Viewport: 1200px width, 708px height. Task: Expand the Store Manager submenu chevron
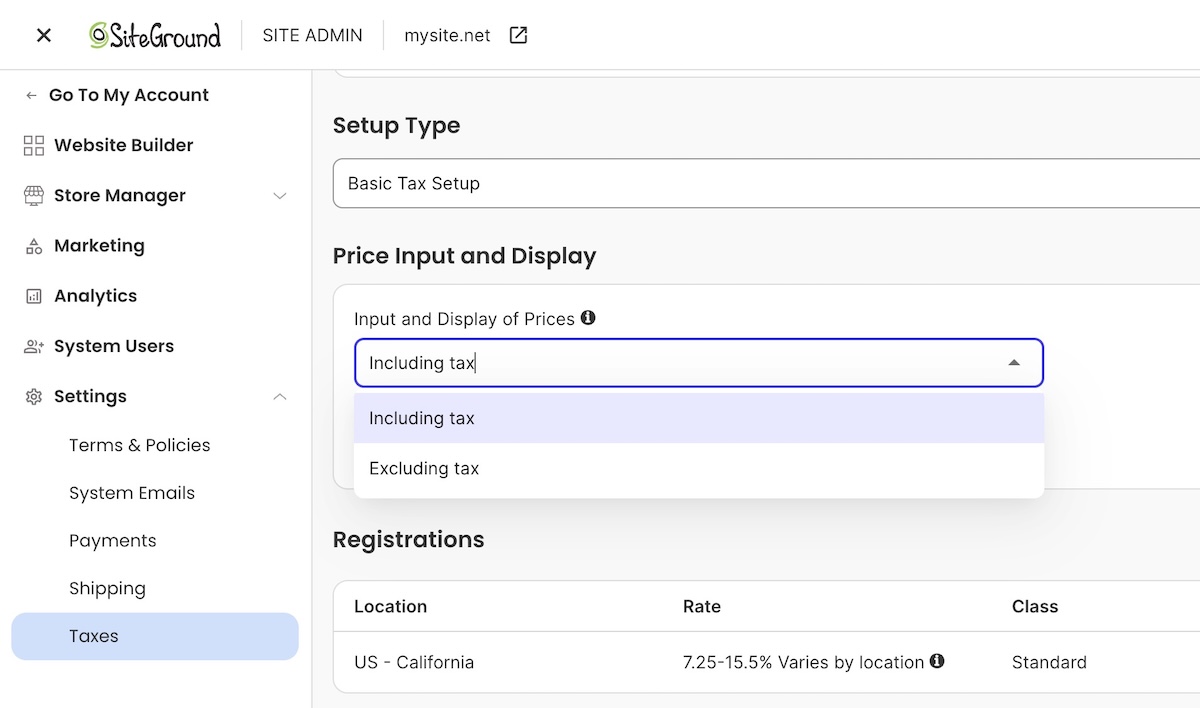point(280,196)
